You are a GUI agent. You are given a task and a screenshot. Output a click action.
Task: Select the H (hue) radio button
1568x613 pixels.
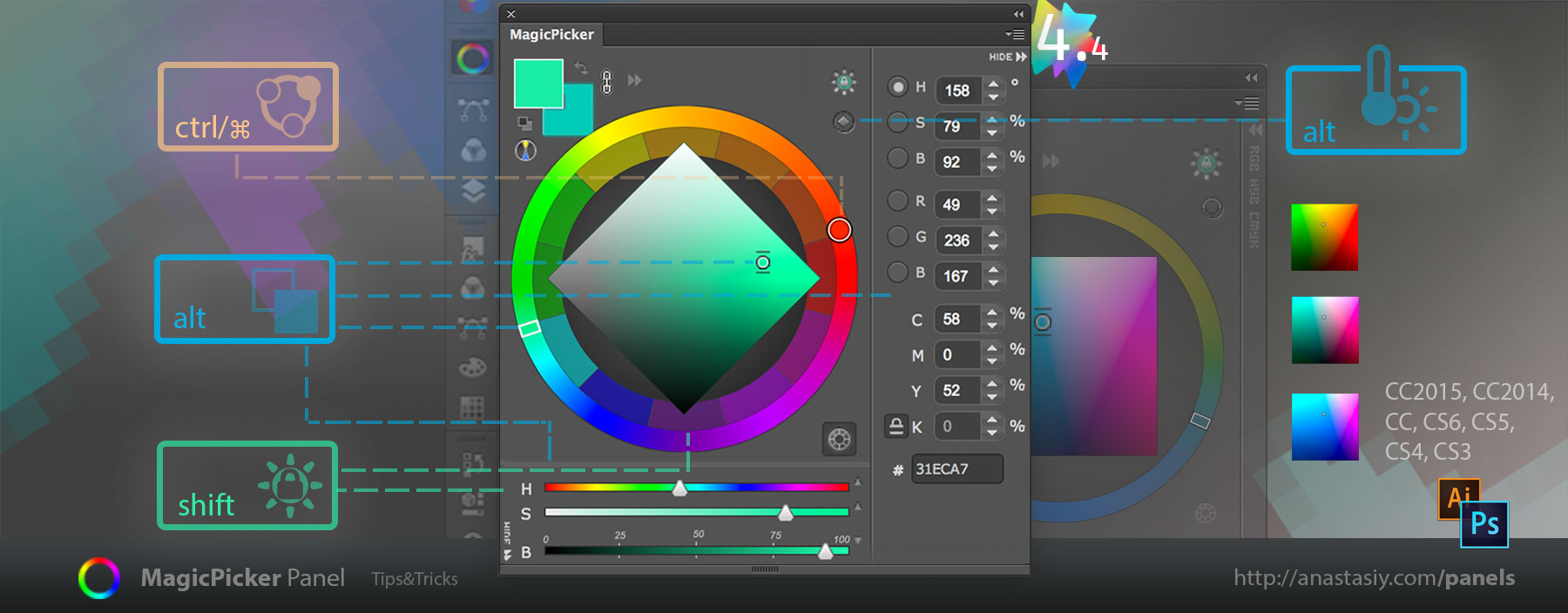coord(897,87)
